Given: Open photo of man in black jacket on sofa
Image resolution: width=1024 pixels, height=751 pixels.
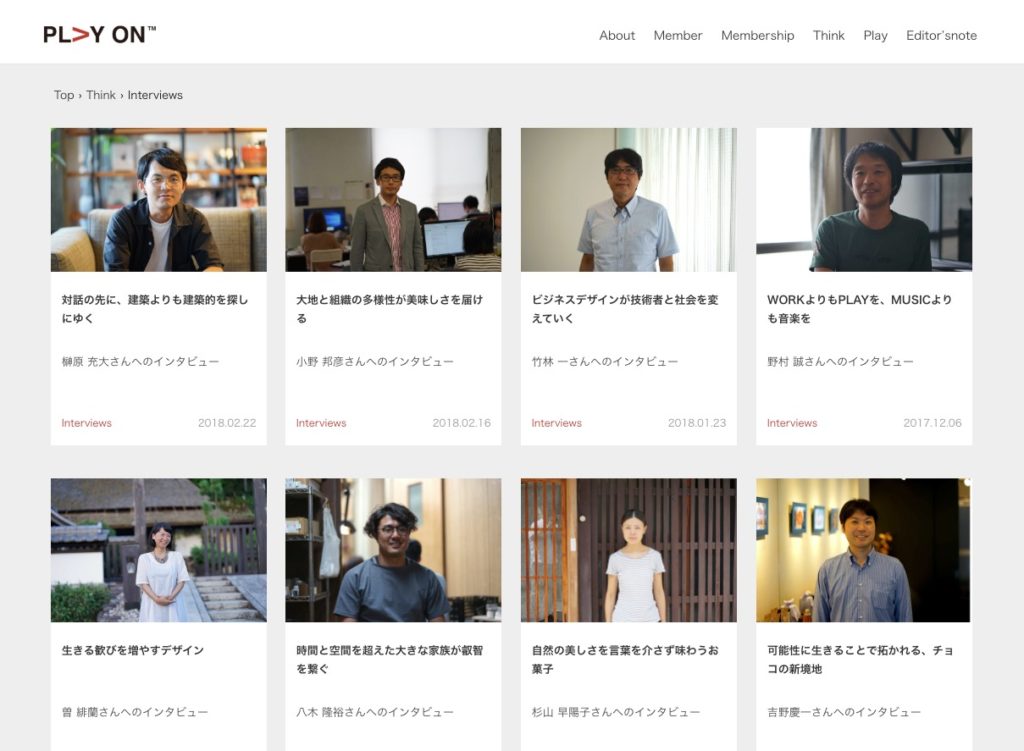Looking at the screenshot, I should point(159,200).
